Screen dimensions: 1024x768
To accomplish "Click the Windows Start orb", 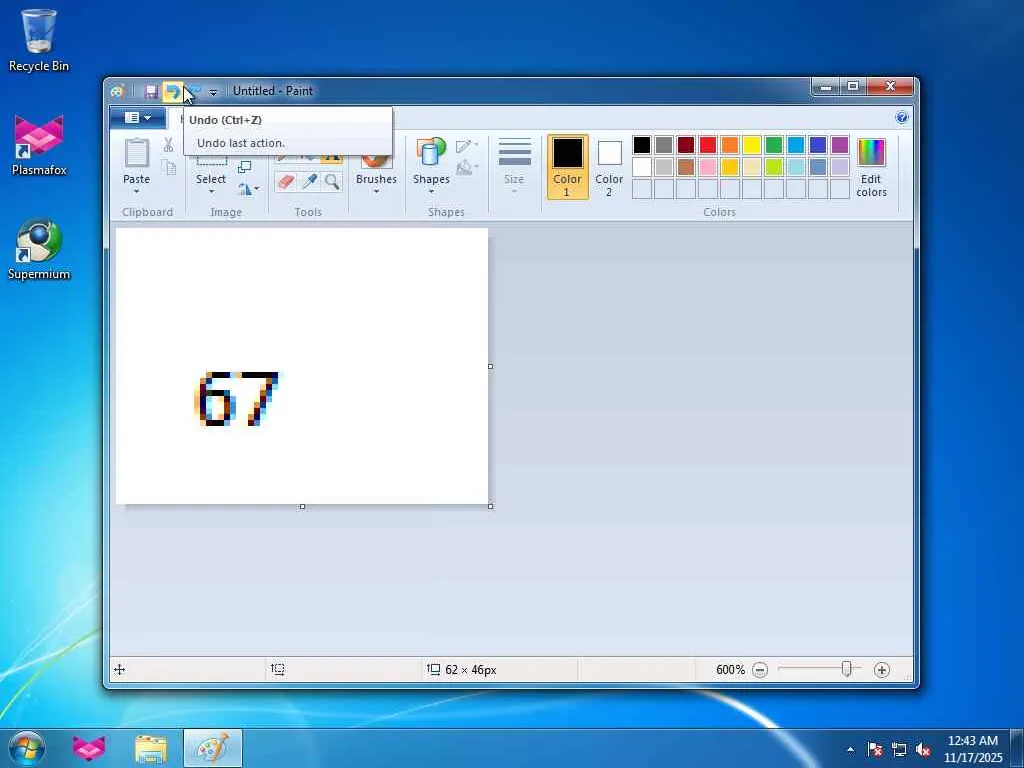I will [27, 748].
